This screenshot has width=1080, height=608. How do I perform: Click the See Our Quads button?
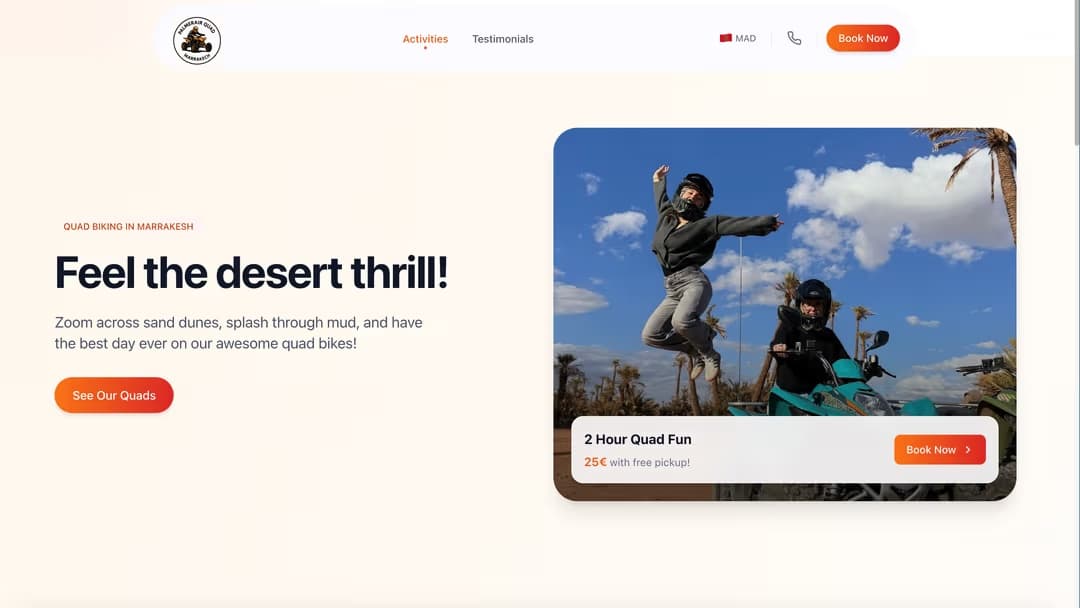(x=114, y=395)
